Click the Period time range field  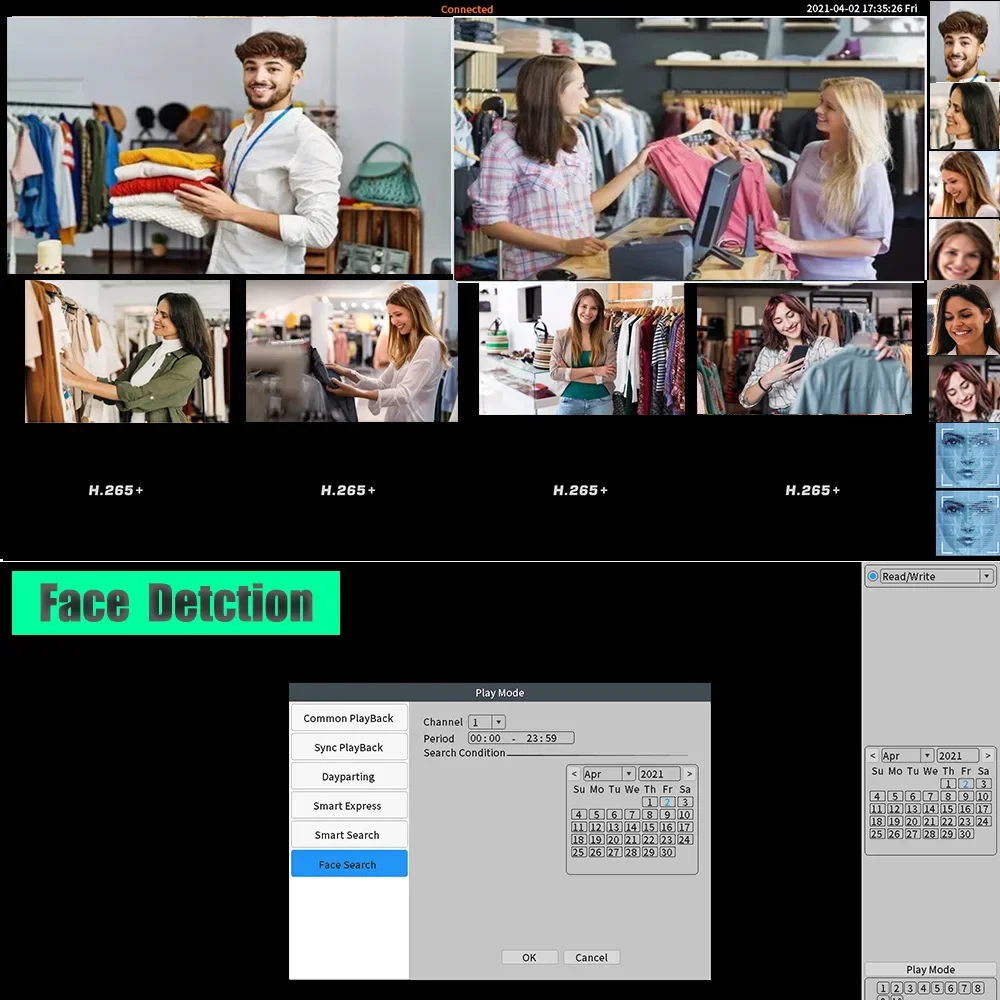(x=521, y=738)
